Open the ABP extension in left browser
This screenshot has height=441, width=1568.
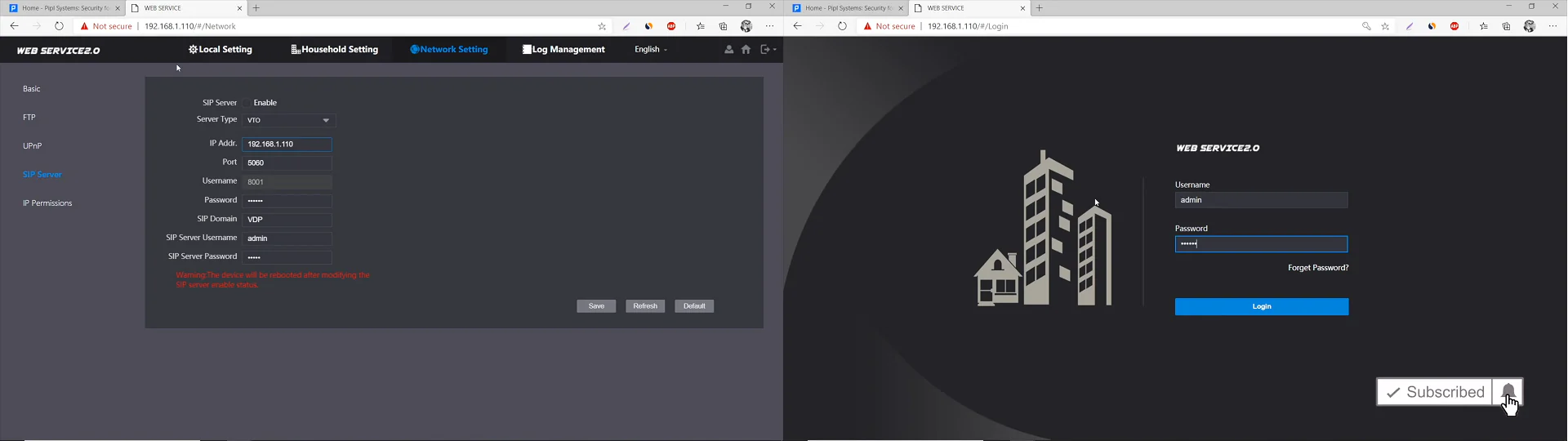coord(671,26)
